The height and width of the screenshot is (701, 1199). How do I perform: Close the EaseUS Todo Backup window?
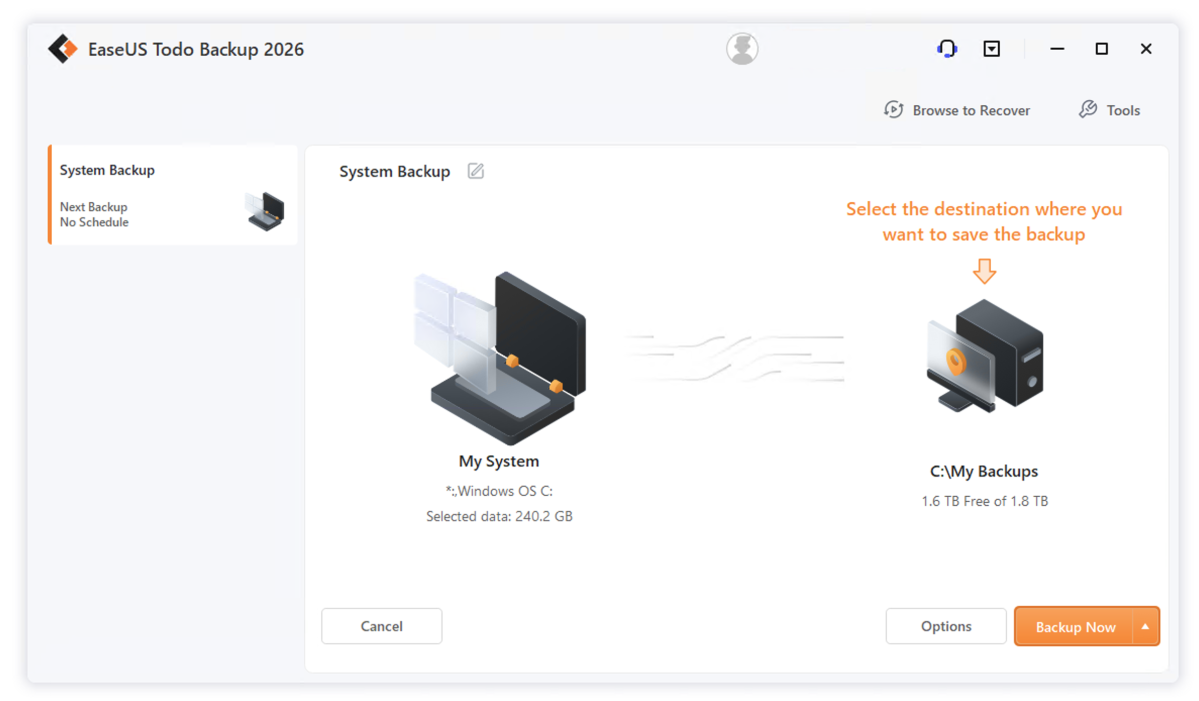[x=1145, y=49]
